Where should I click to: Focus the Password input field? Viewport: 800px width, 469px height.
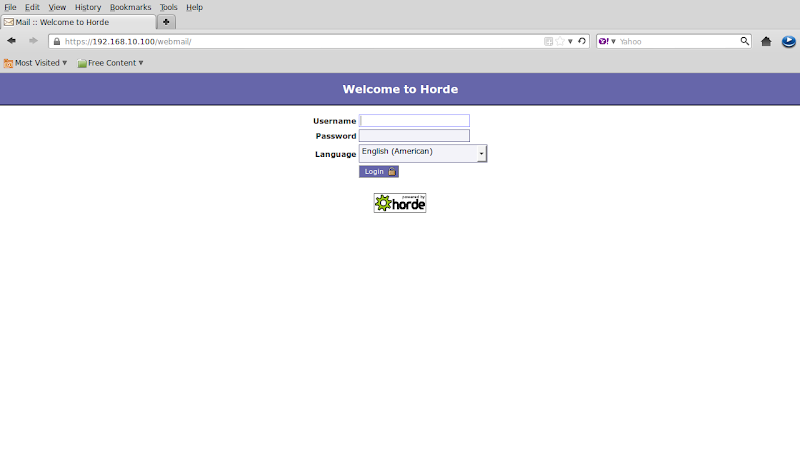[x=414, y=135]
